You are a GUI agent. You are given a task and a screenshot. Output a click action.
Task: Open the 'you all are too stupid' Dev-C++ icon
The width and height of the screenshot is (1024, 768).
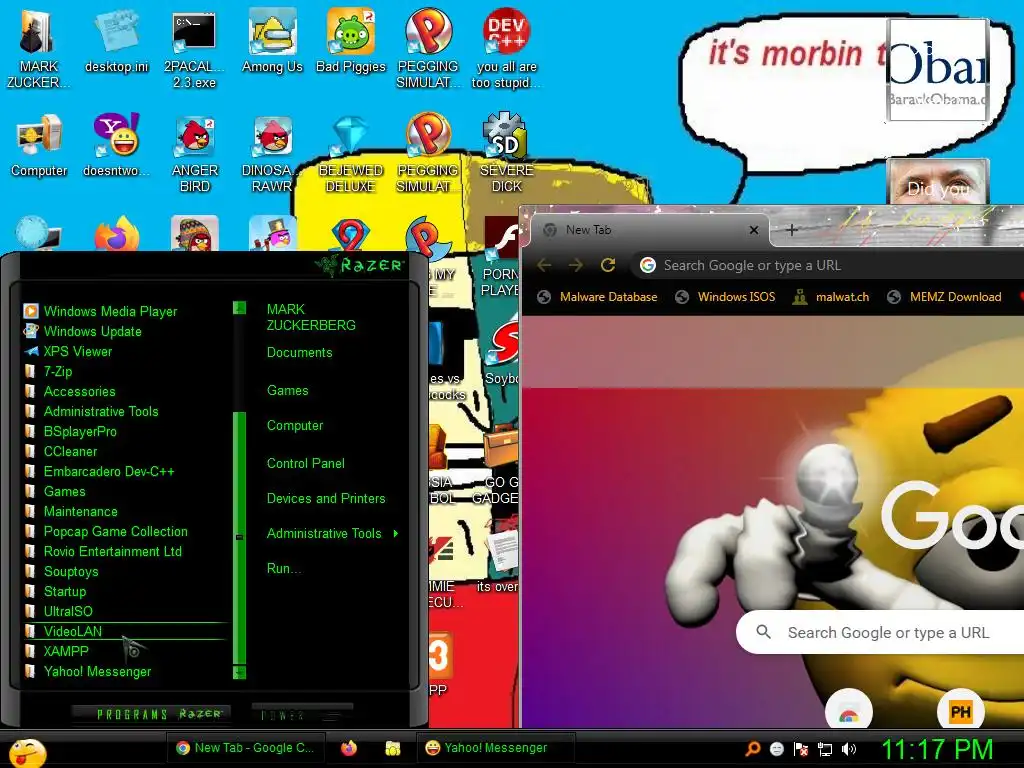point(506,49)
